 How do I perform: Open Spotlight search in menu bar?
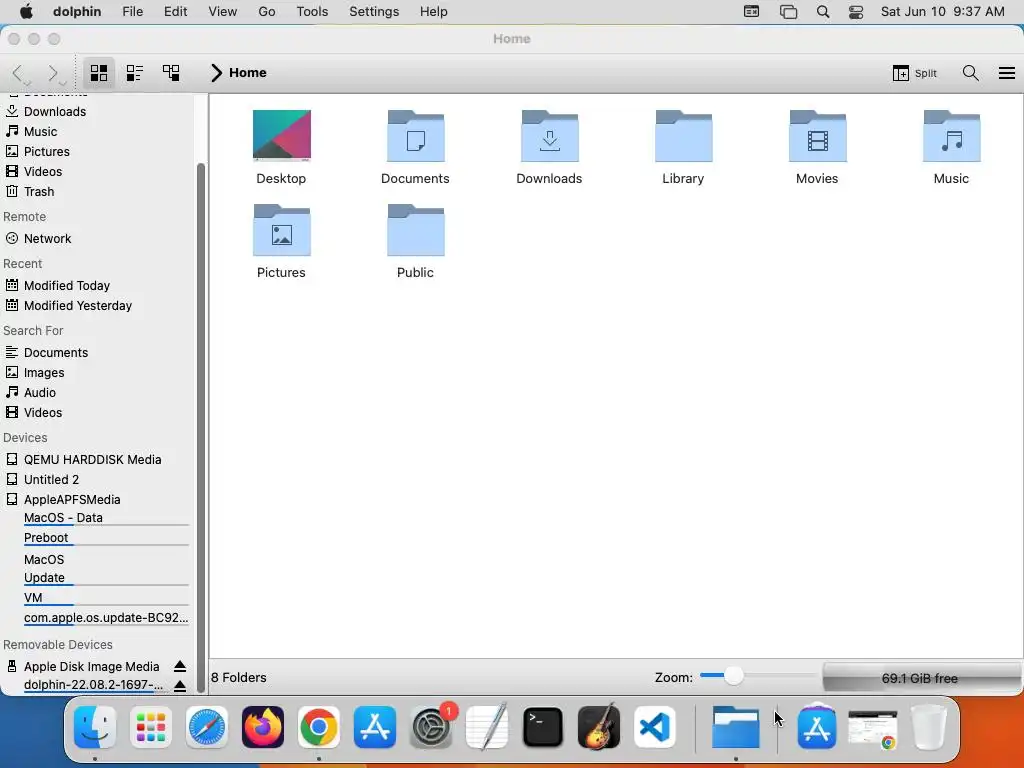[x=823, y=12]
